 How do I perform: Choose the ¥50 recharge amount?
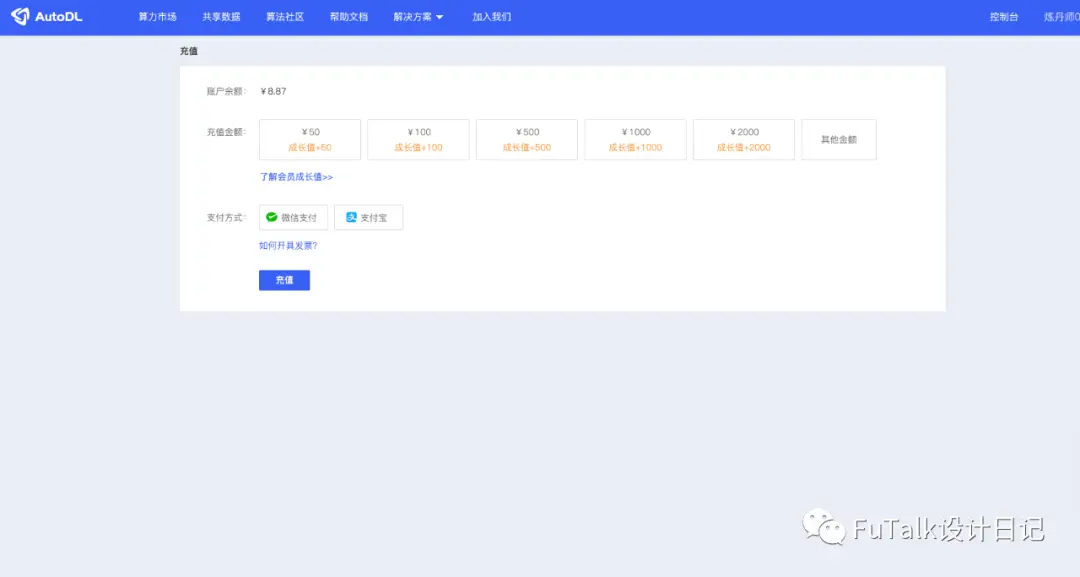click(310, 140)
